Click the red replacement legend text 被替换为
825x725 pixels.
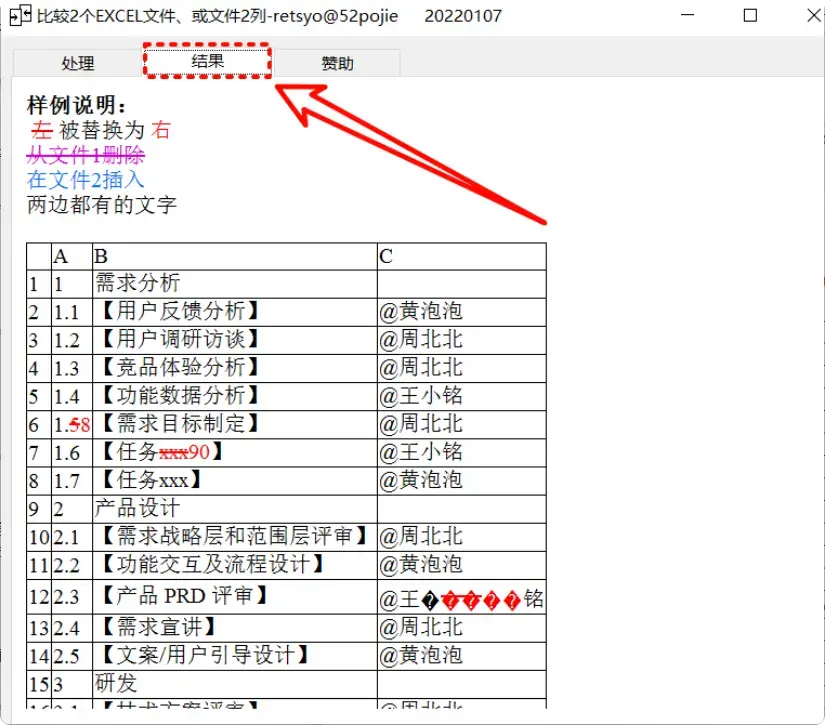[x=106, y=131]
